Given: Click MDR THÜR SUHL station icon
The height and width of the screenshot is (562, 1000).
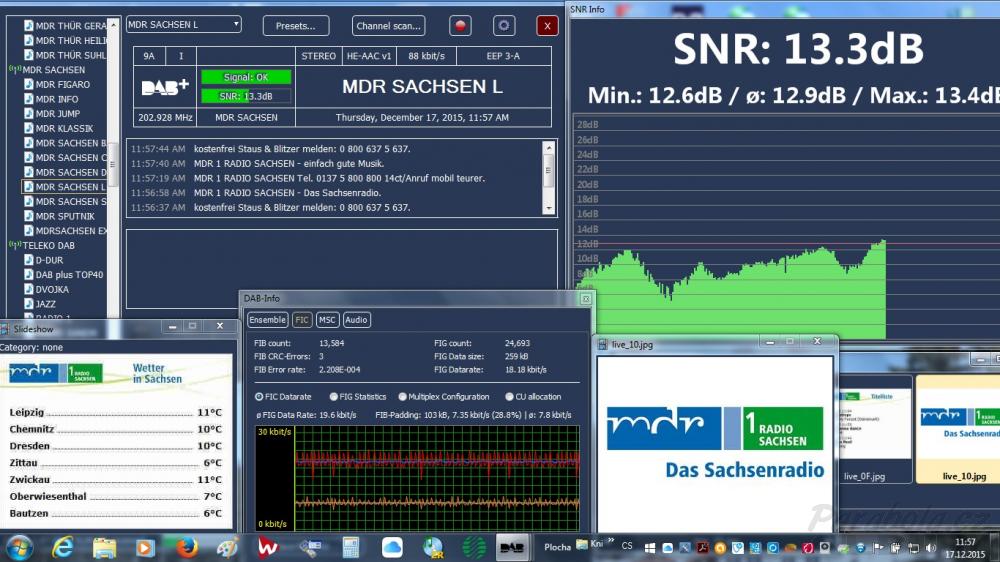Looking at the screenshot, I should [x=29, y=55].
